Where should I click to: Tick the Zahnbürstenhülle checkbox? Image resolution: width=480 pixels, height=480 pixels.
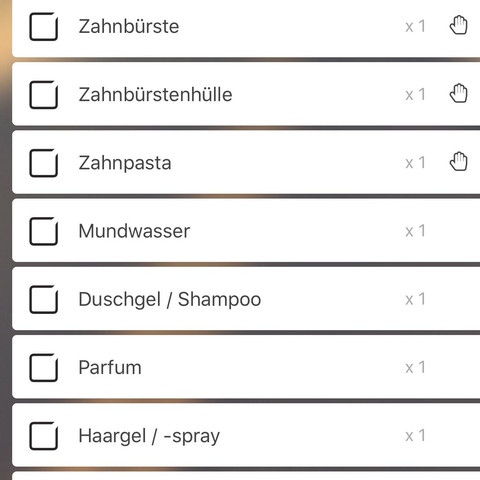(x=44, y=95)
